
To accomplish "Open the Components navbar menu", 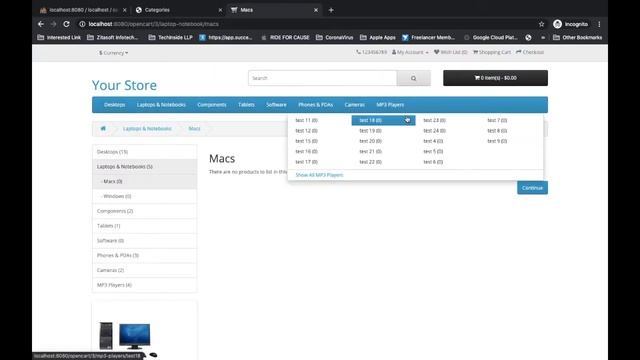I will tap(211, 104).
